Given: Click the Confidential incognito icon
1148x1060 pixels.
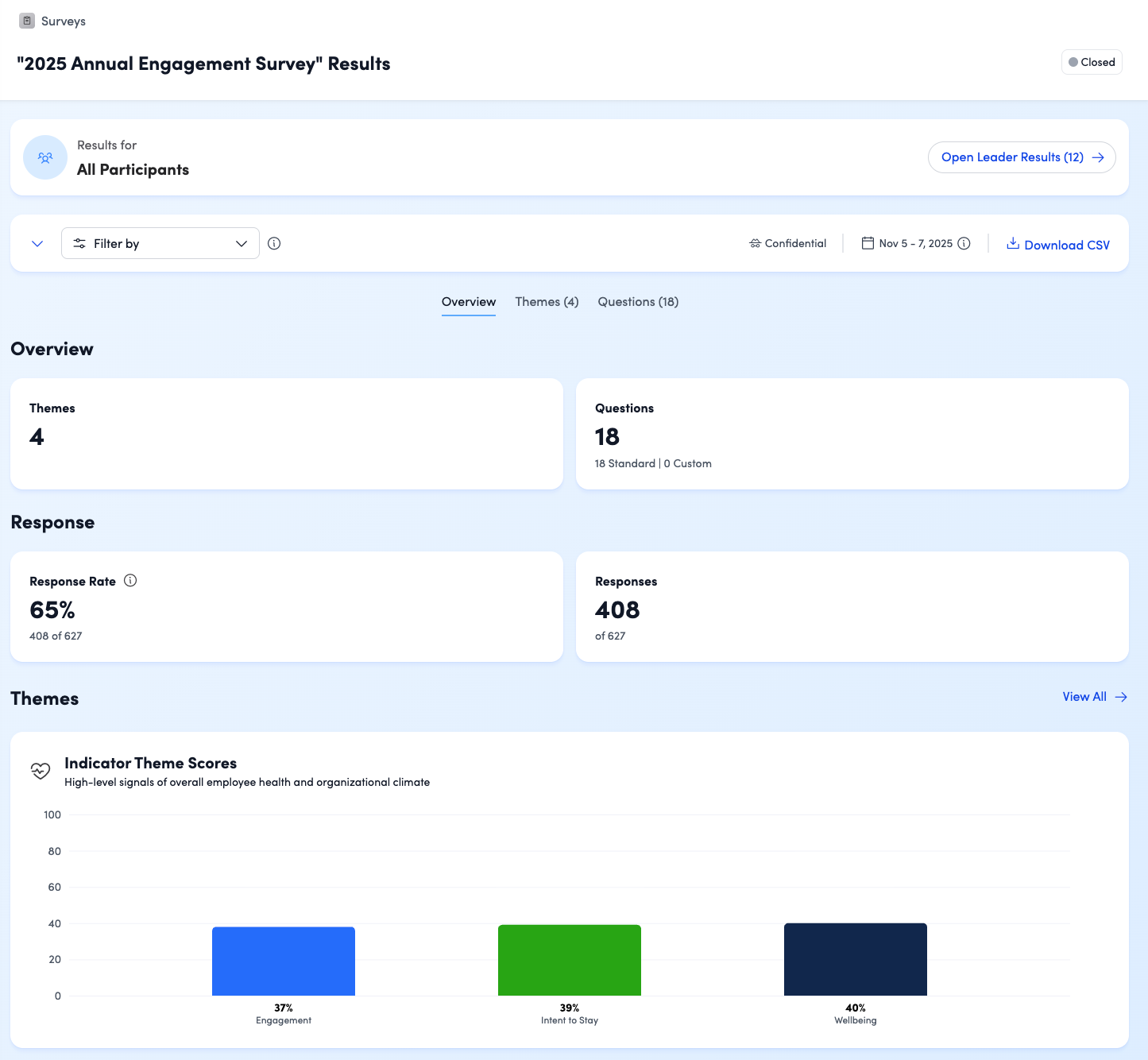Looking at the screenshot, I should point(755,244).
